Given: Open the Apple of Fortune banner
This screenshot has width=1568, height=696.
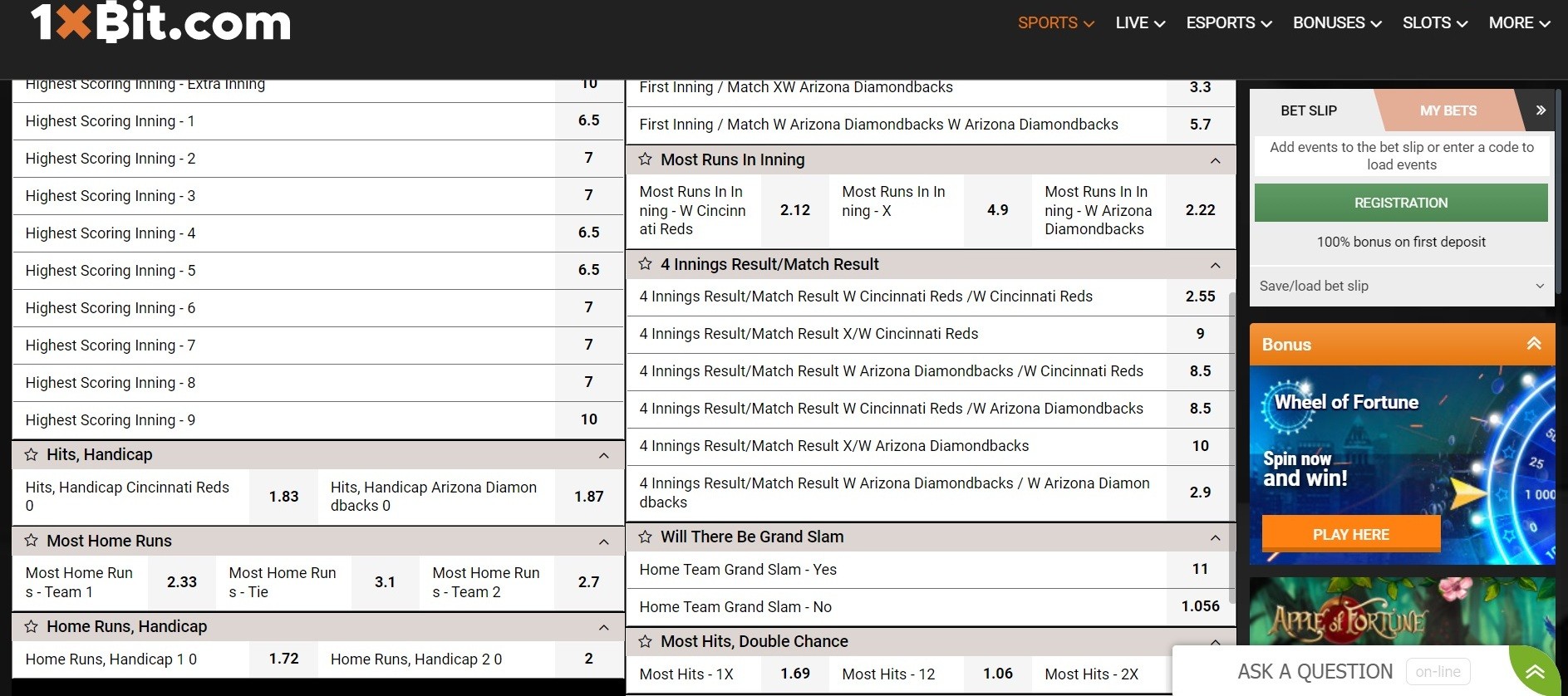Looking at the screenshot, I should pos(1402,611).
